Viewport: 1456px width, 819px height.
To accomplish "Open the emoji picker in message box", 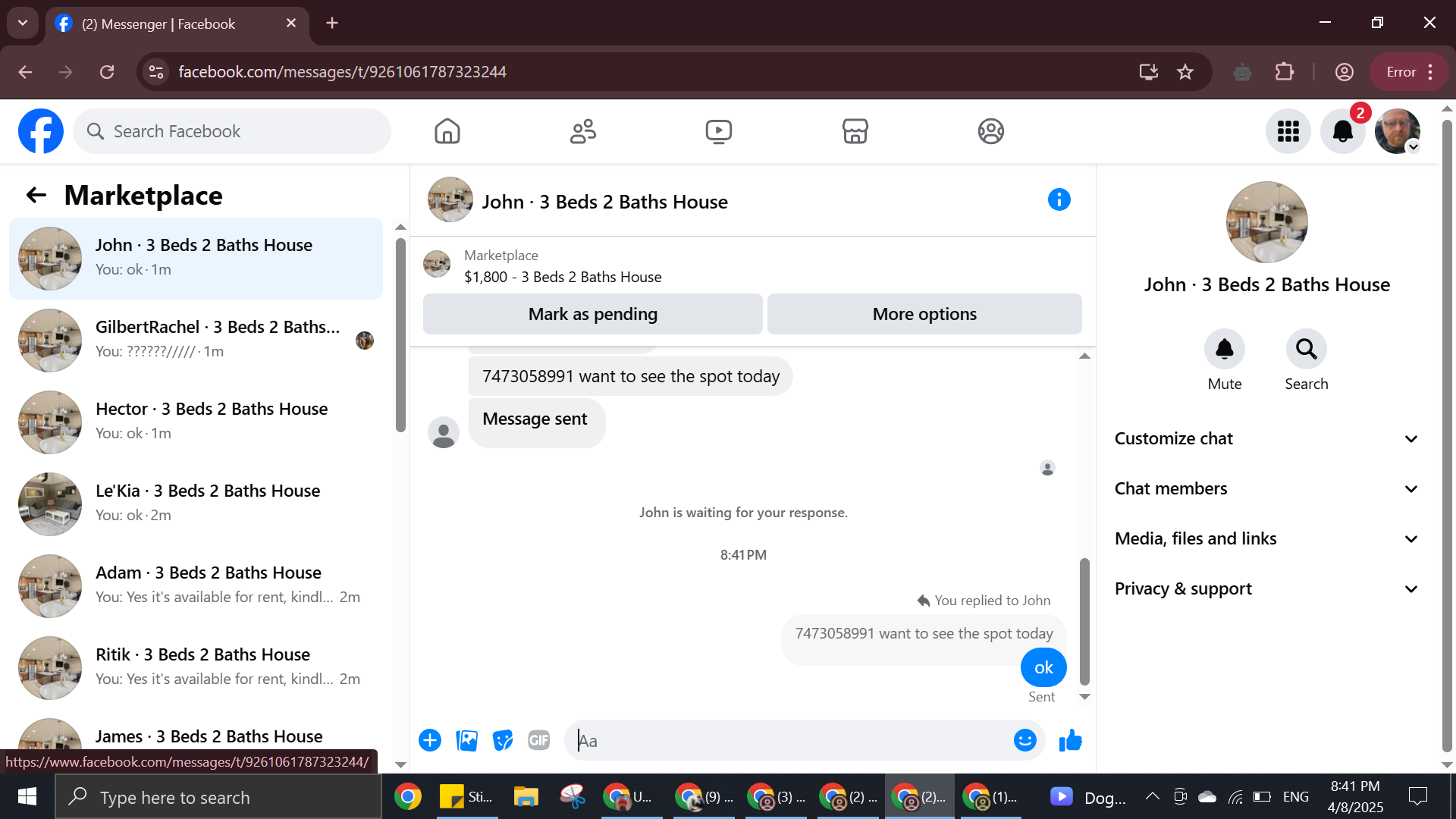I will 1025,740.
